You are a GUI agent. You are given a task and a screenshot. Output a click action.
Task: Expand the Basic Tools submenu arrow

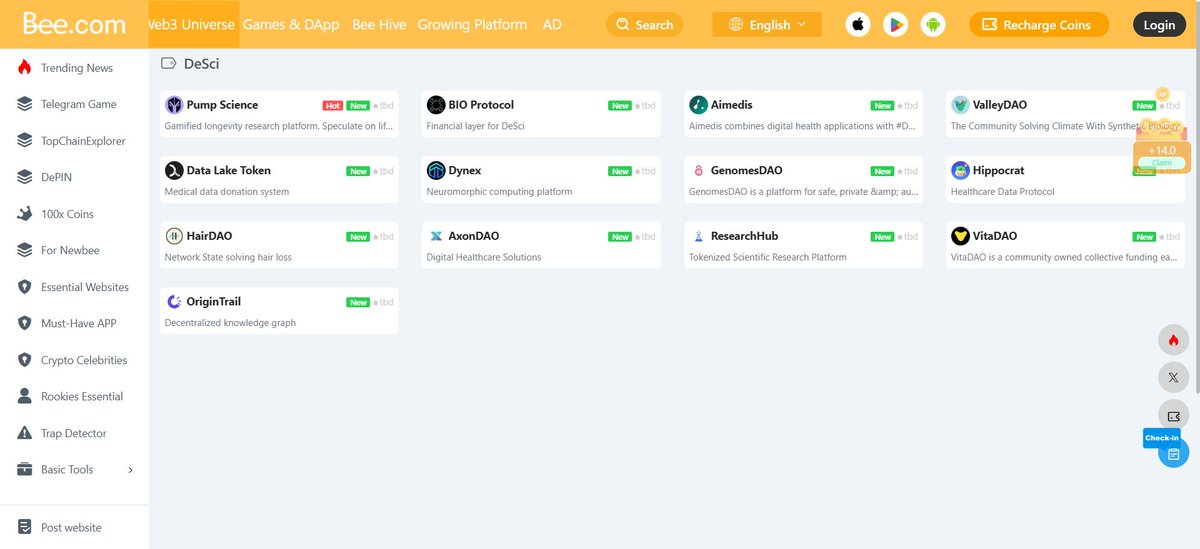pos(130,470)
